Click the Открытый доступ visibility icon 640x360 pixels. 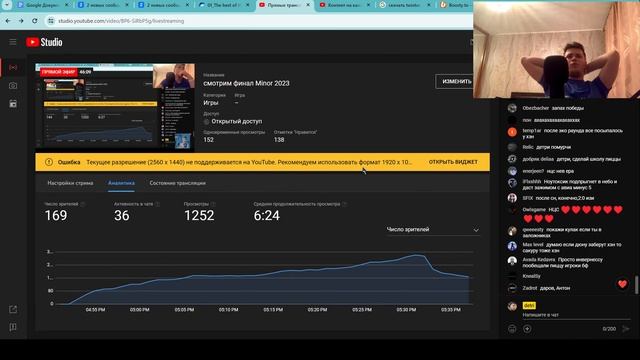(207, 122)
